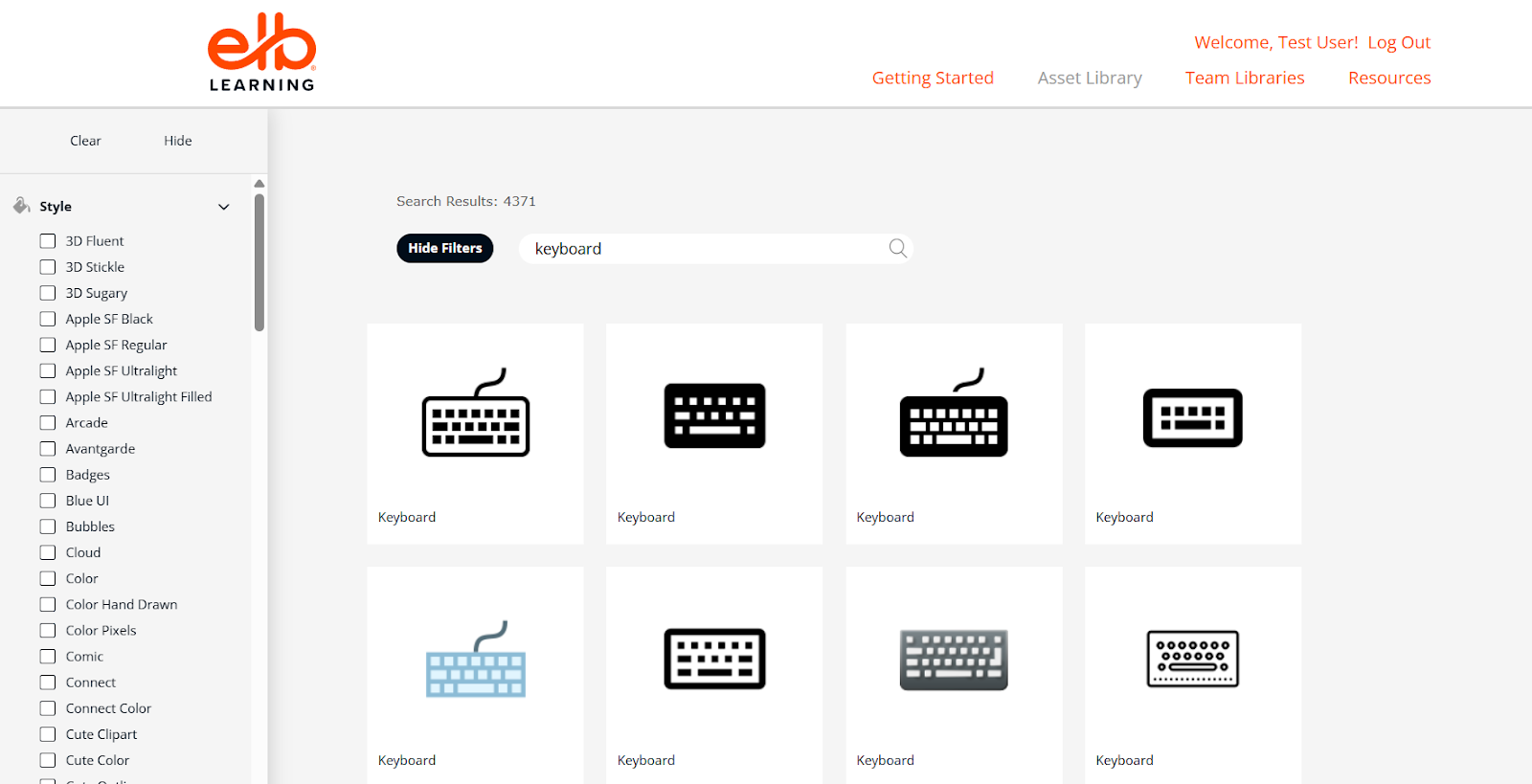The width and height of the screenshot is (1532, 784).
Task: Click the magnifying glass search icon
Action: click(x=897, y=248)
